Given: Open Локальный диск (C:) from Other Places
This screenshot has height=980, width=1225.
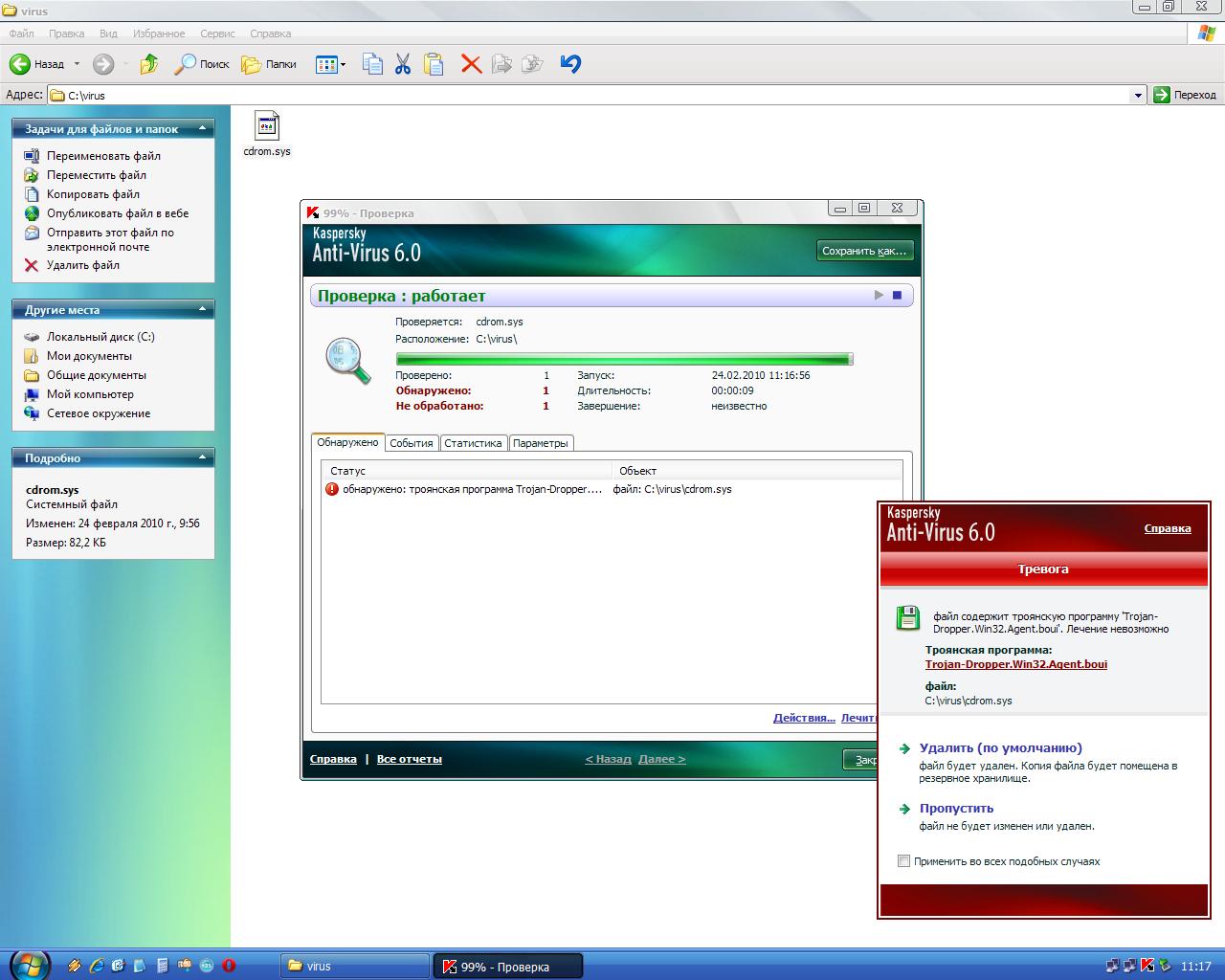Looking at the screenshot, I should pyautogui.click(x=100, y=337).
